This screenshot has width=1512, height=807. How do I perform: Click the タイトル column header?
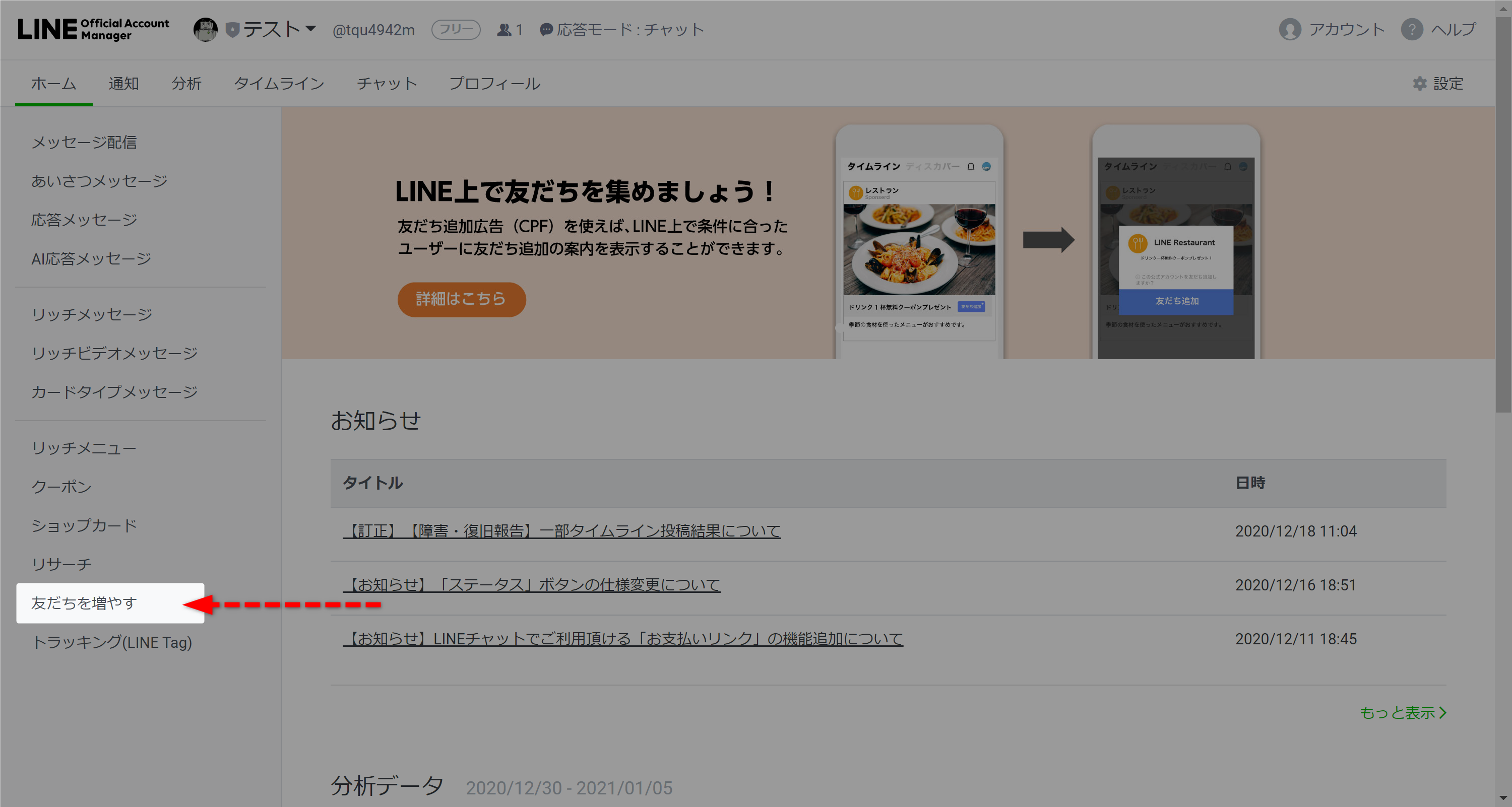(373, 483)
